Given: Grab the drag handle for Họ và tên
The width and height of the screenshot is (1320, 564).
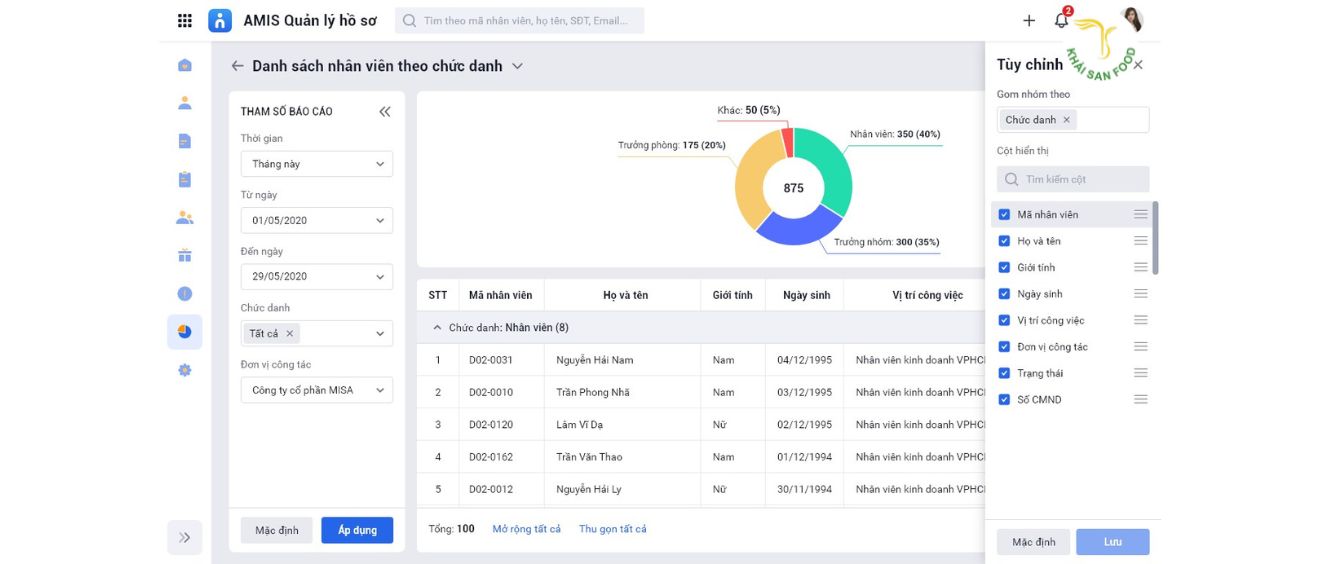Looking at the screenshot, I should pos(1140,241).
